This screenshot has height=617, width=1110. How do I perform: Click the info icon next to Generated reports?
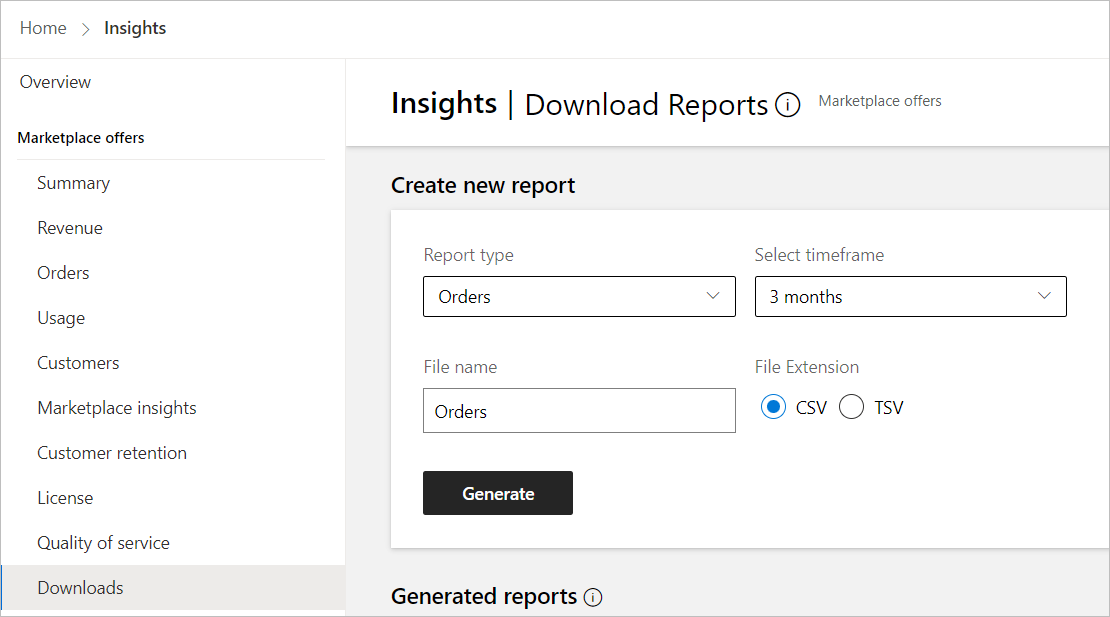(x=593, y=598)
